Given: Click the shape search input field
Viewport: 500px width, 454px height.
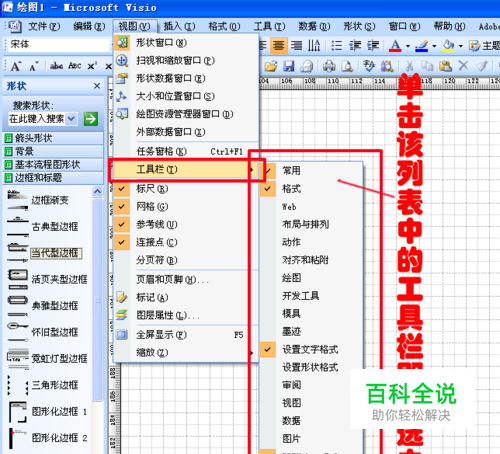Looking at the screenshot, I should 37,119.
